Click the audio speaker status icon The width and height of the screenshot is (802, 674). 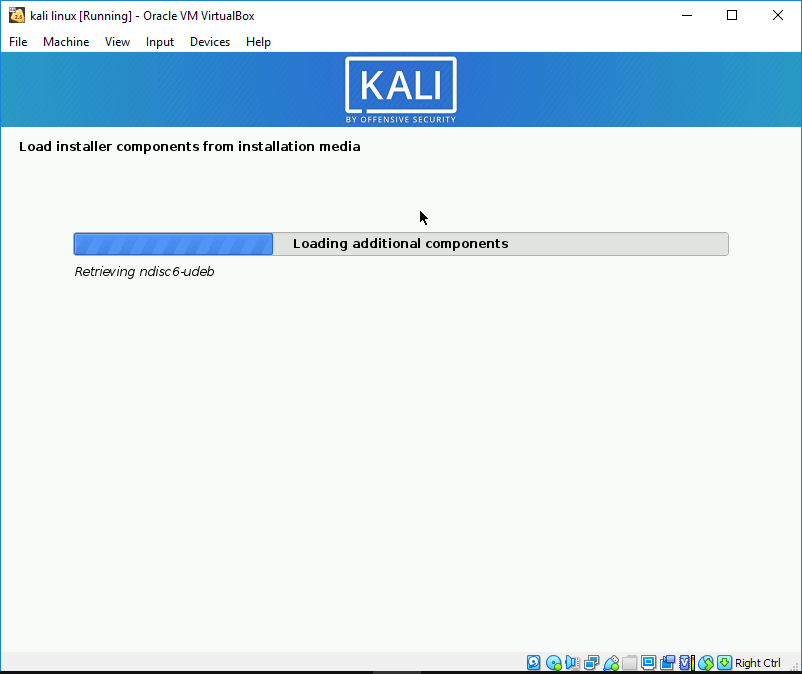click(x=572, y=663)
